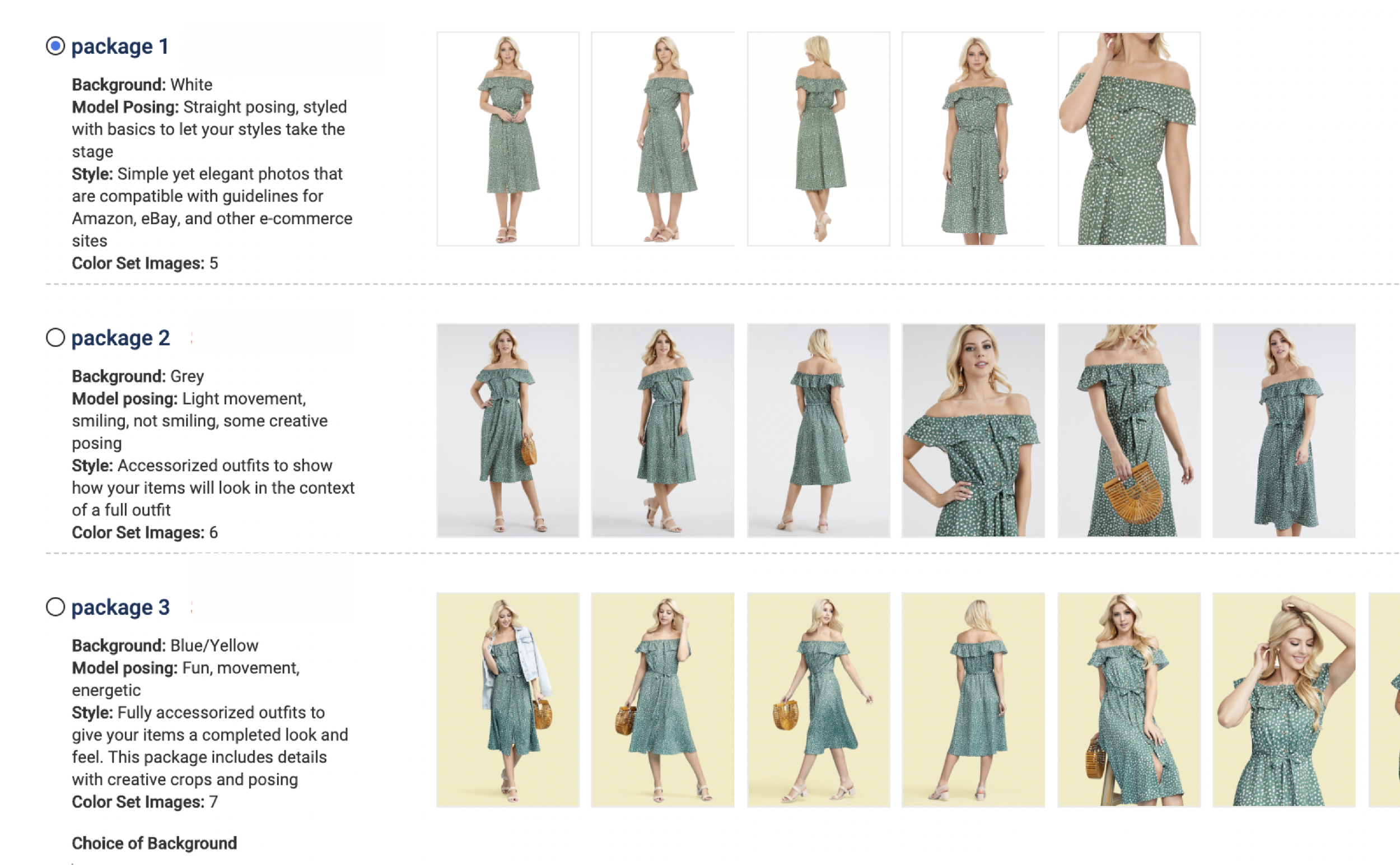View package 1 close-up cropped dress photo
1400x865 pixels.
pyautogui.click(x=1129, y=139)
